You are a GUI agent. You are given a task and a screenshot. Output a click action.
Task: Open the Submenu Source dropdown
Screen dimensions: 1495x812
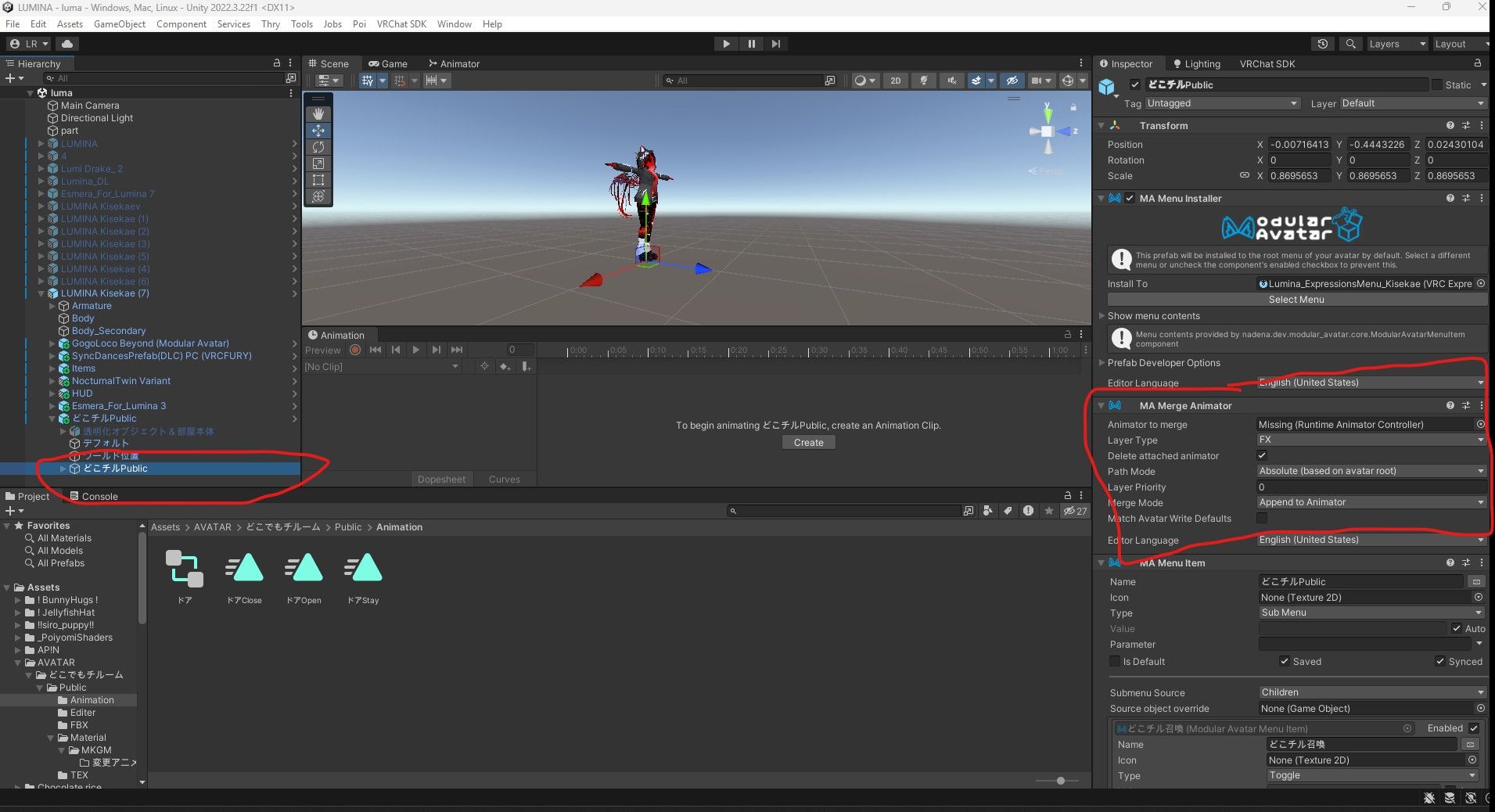click(x=1372, y=692)
